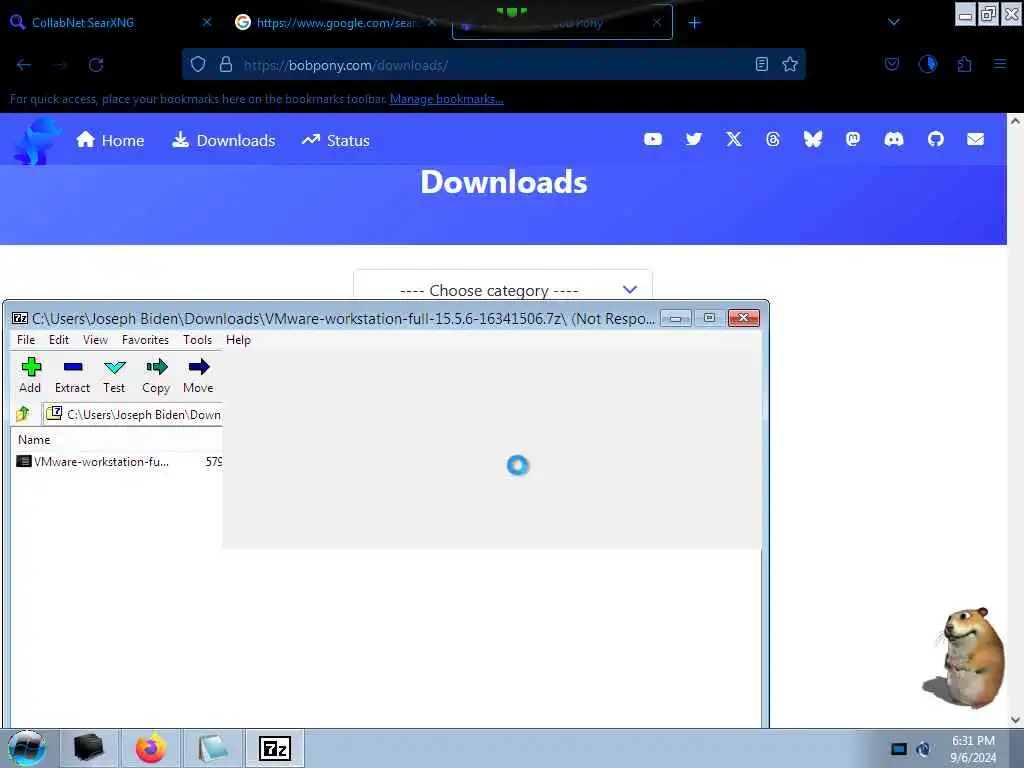Open the list all tabs dropdown
Image resolution: width=1024 pixels, height=768 pixels.
894,22
